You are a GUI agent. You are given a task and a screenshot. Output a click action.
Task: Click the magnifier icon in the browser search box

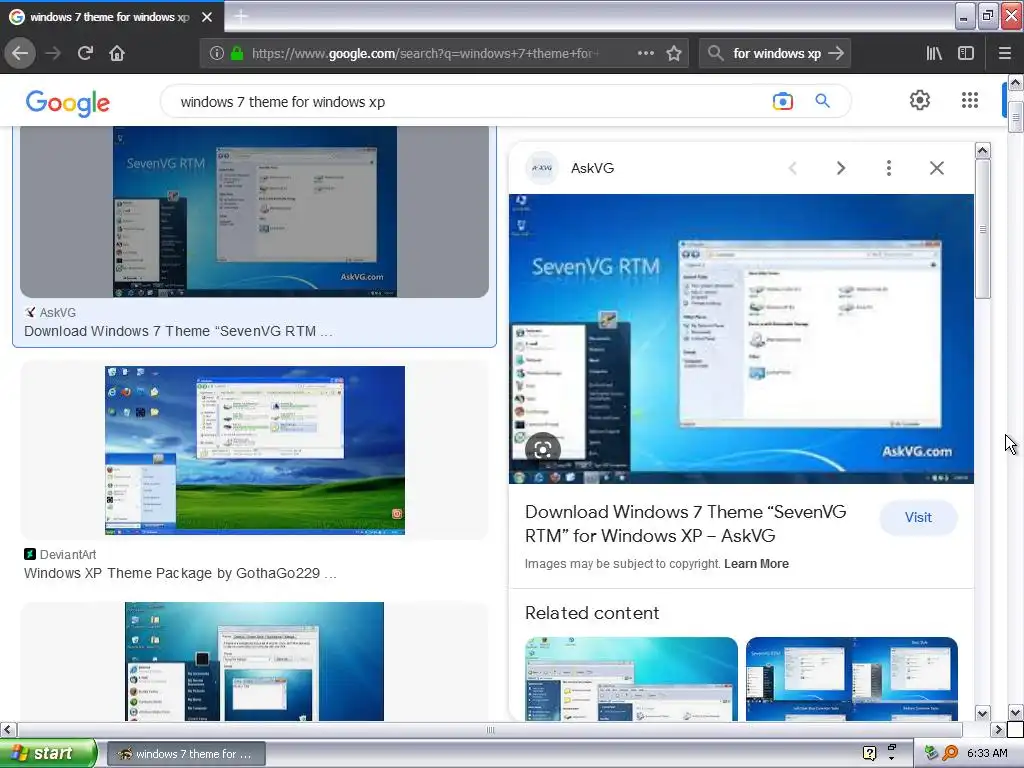[x=716, y=54]
